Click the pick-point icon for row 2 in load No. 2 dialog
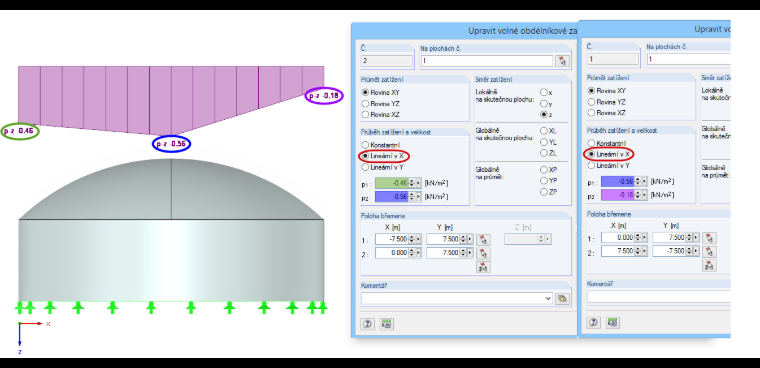 click(483, 253)
